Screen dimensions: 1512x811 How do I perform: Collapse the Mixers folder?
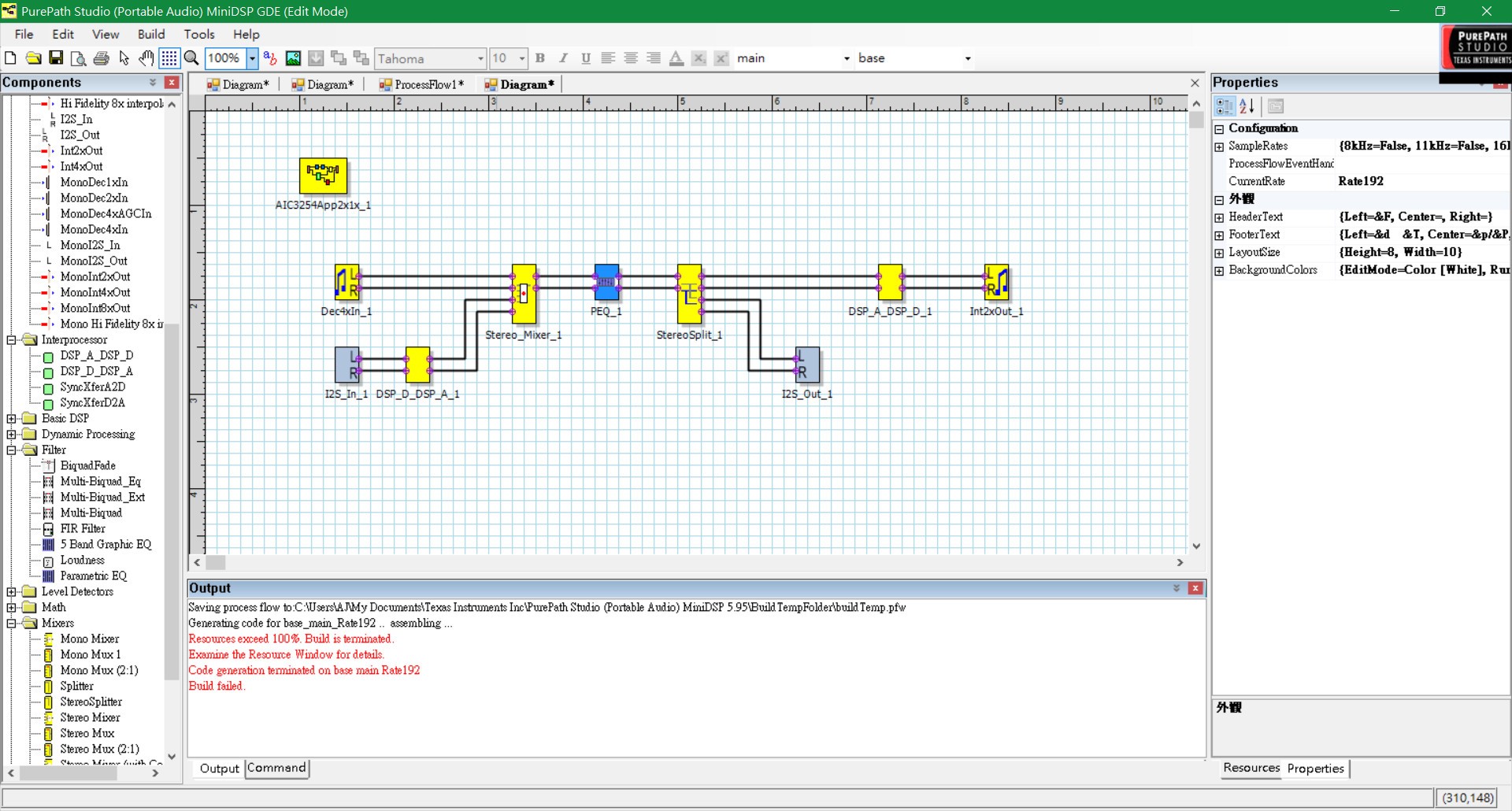(x=12, y=624)
